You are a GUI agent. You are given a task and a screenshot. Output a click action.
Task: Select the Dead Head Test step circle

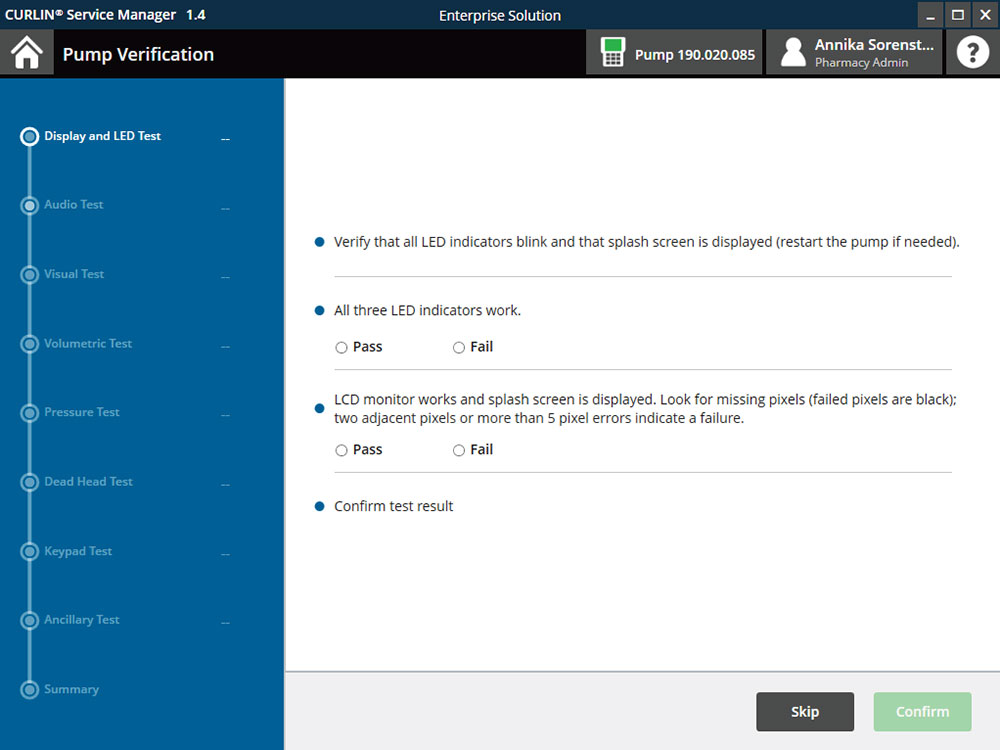[x=29, y=483]
